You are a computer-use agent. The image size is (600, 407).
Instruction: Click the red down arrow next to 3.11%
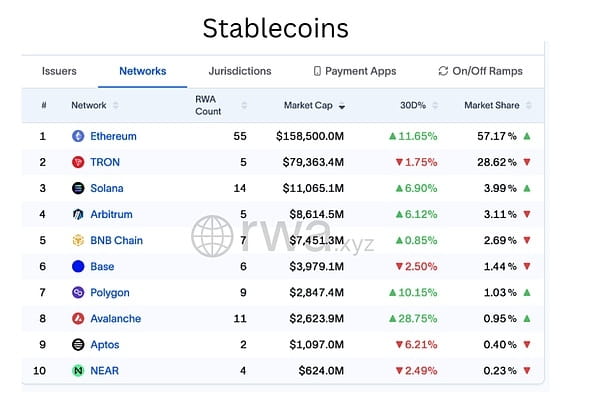(x=527, y=214)
